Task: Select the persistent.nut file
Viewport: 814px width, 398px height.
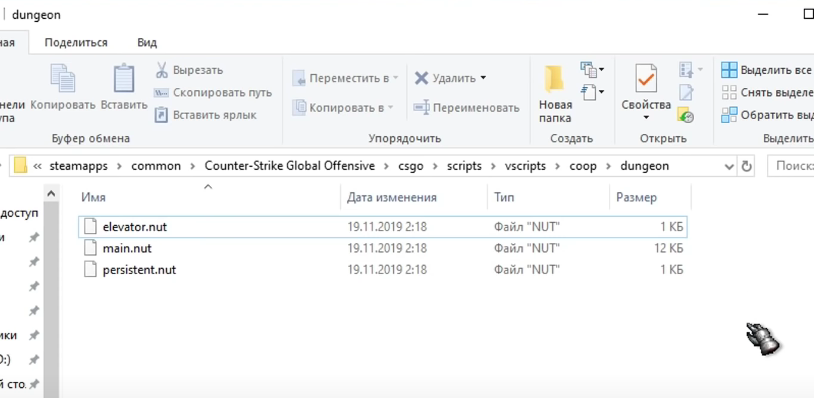Action: [x=383, y=270]
